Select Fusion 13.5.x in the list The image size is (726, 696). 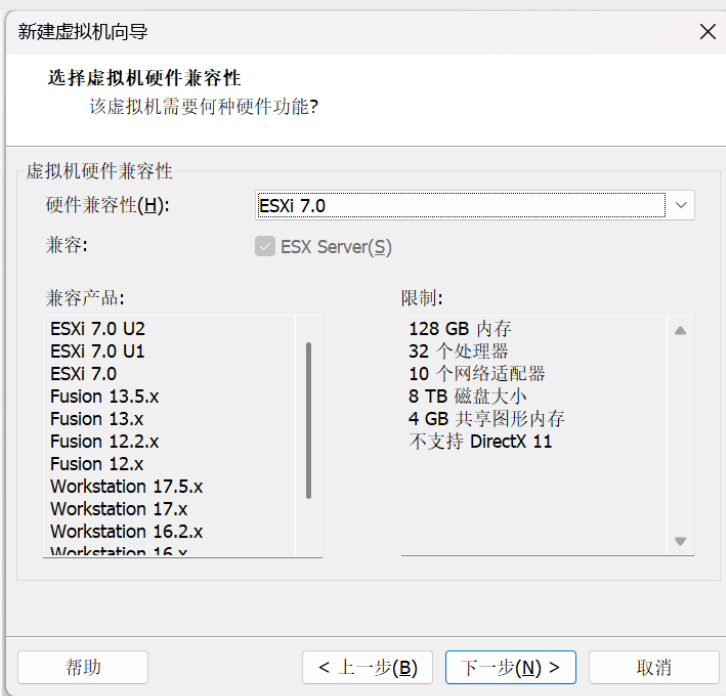point(105,396)
